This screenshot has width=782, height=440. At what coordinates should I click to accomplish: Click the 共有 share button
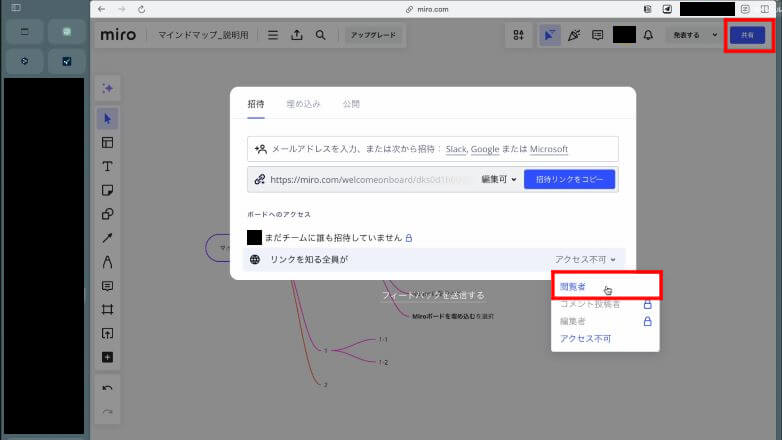point(747,35)
